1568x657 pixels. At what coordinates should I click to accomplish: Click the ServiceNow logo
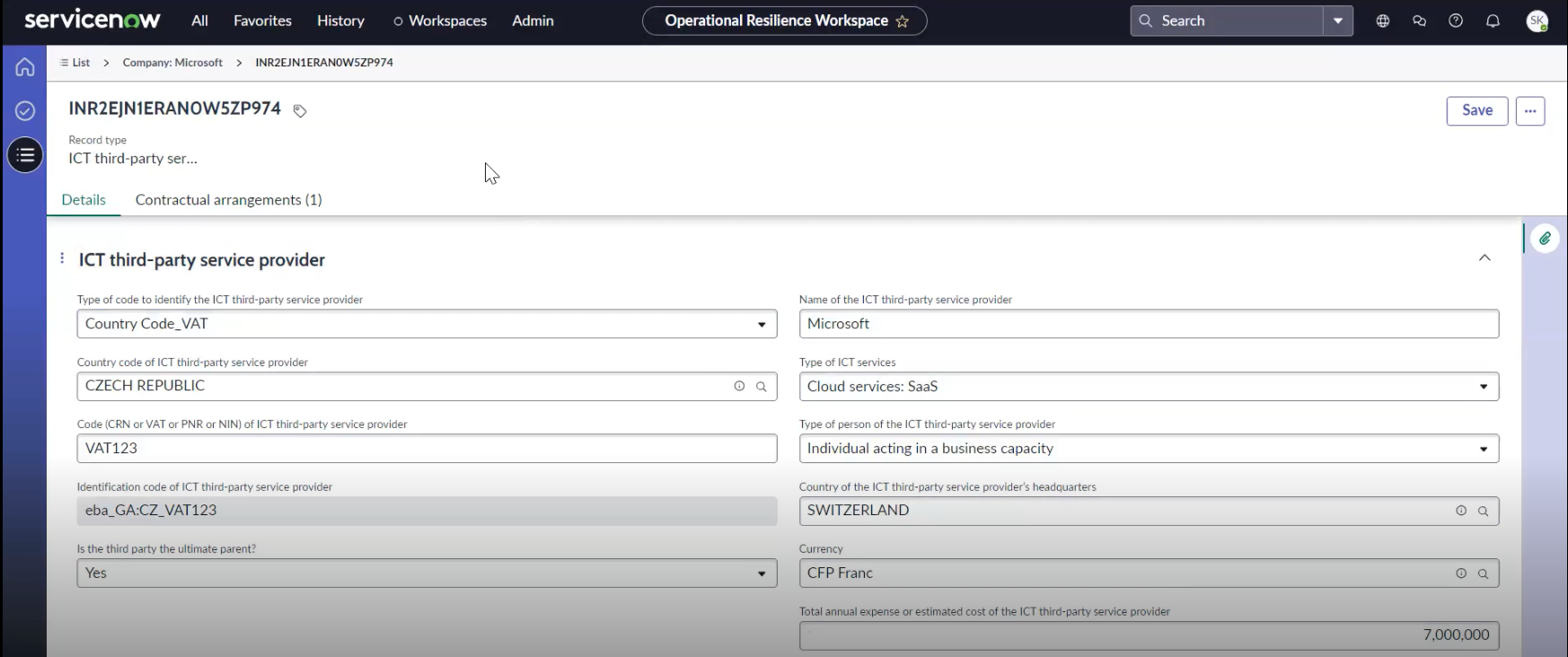tap(92, 19)
